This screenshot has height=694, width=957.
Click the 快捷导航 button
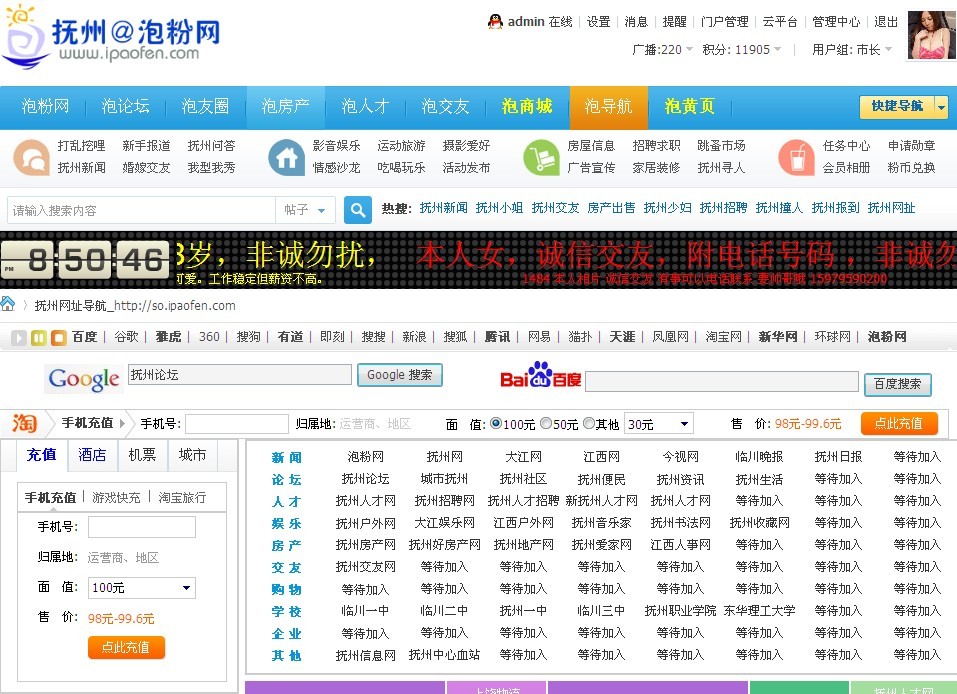[897, 107]
